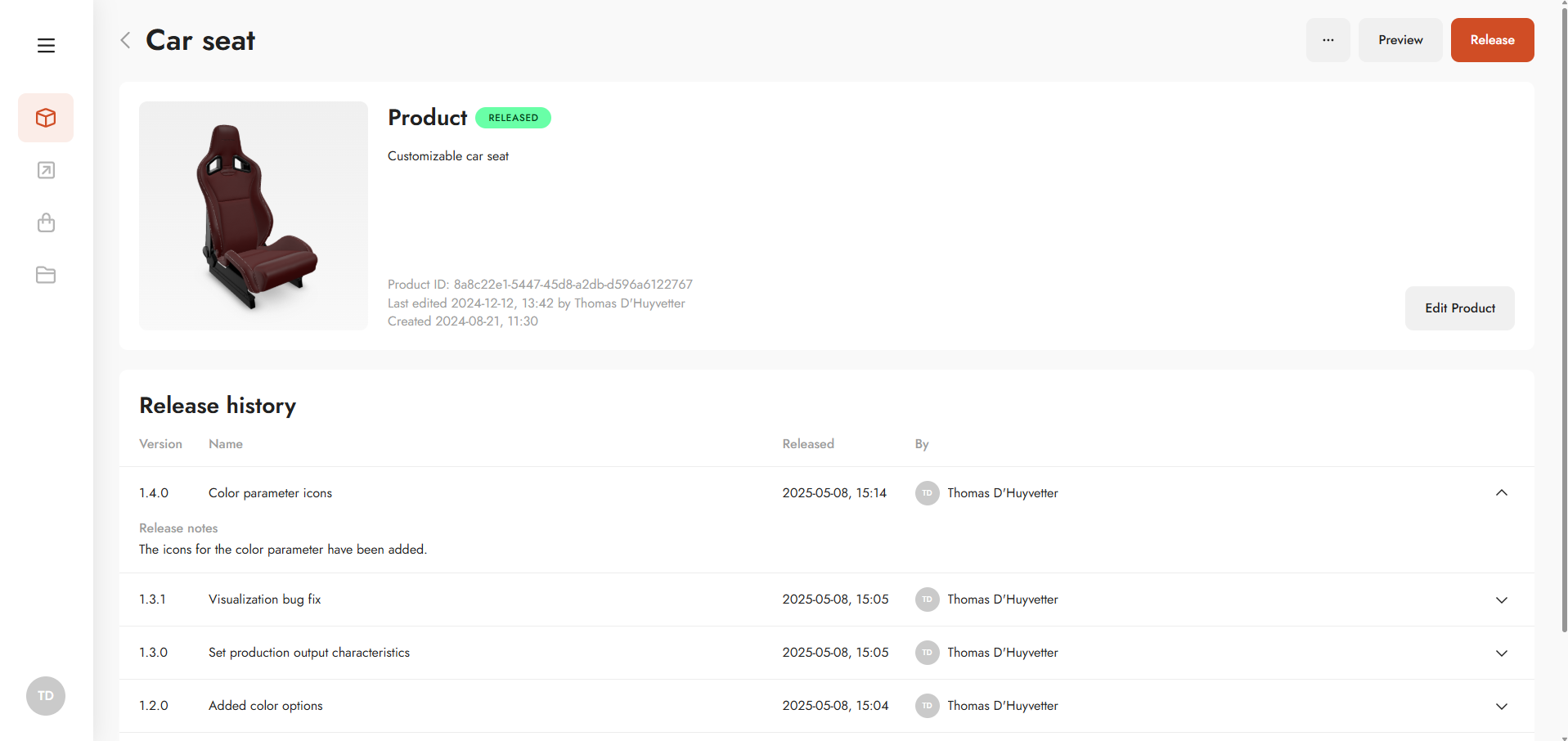The width and height of the screenshot is (1568, 741).
Task: Click the TD user avatar in sidebar
Action: pos(46,696)
